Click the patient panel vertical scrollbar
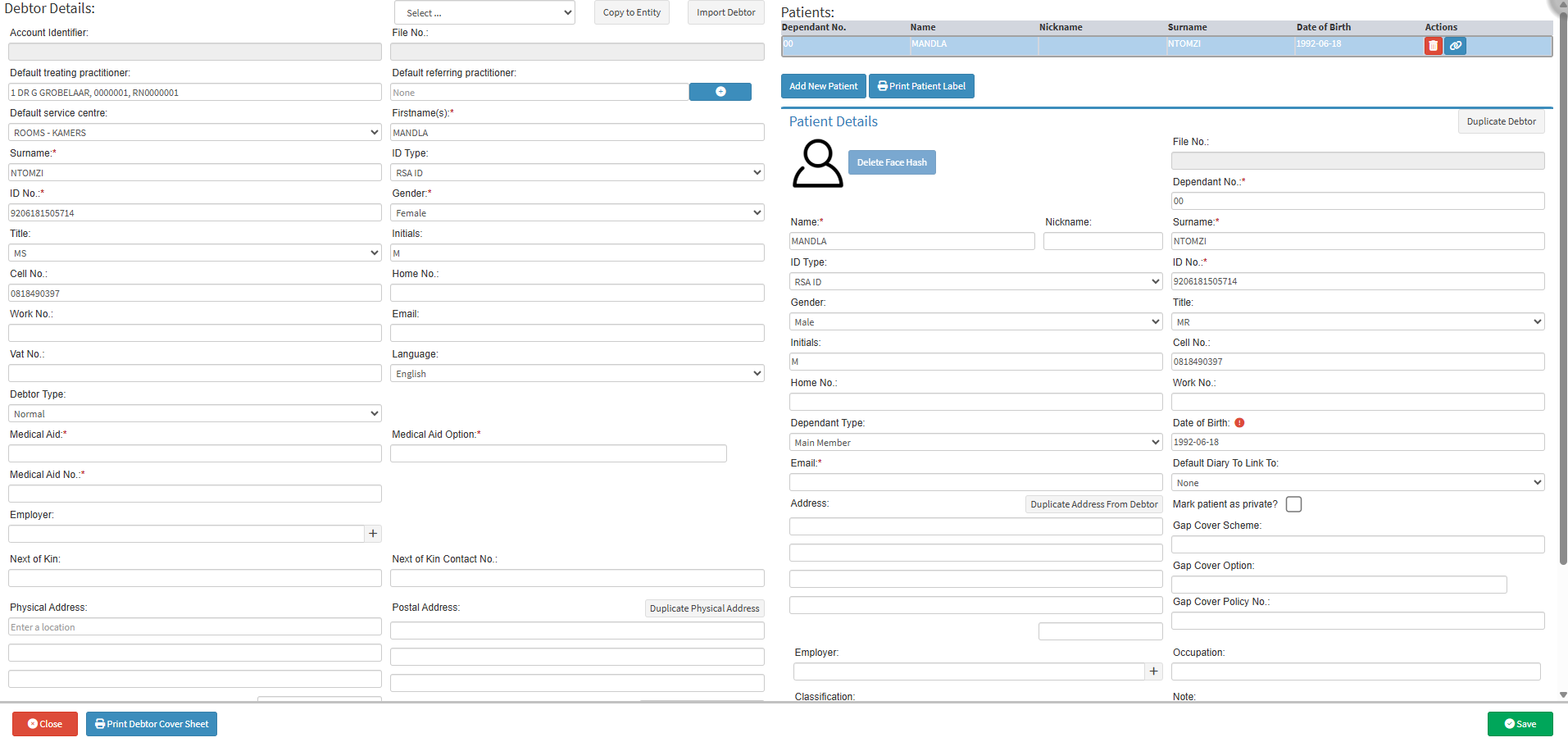The image size is (1568, 742). (1562, 328)
